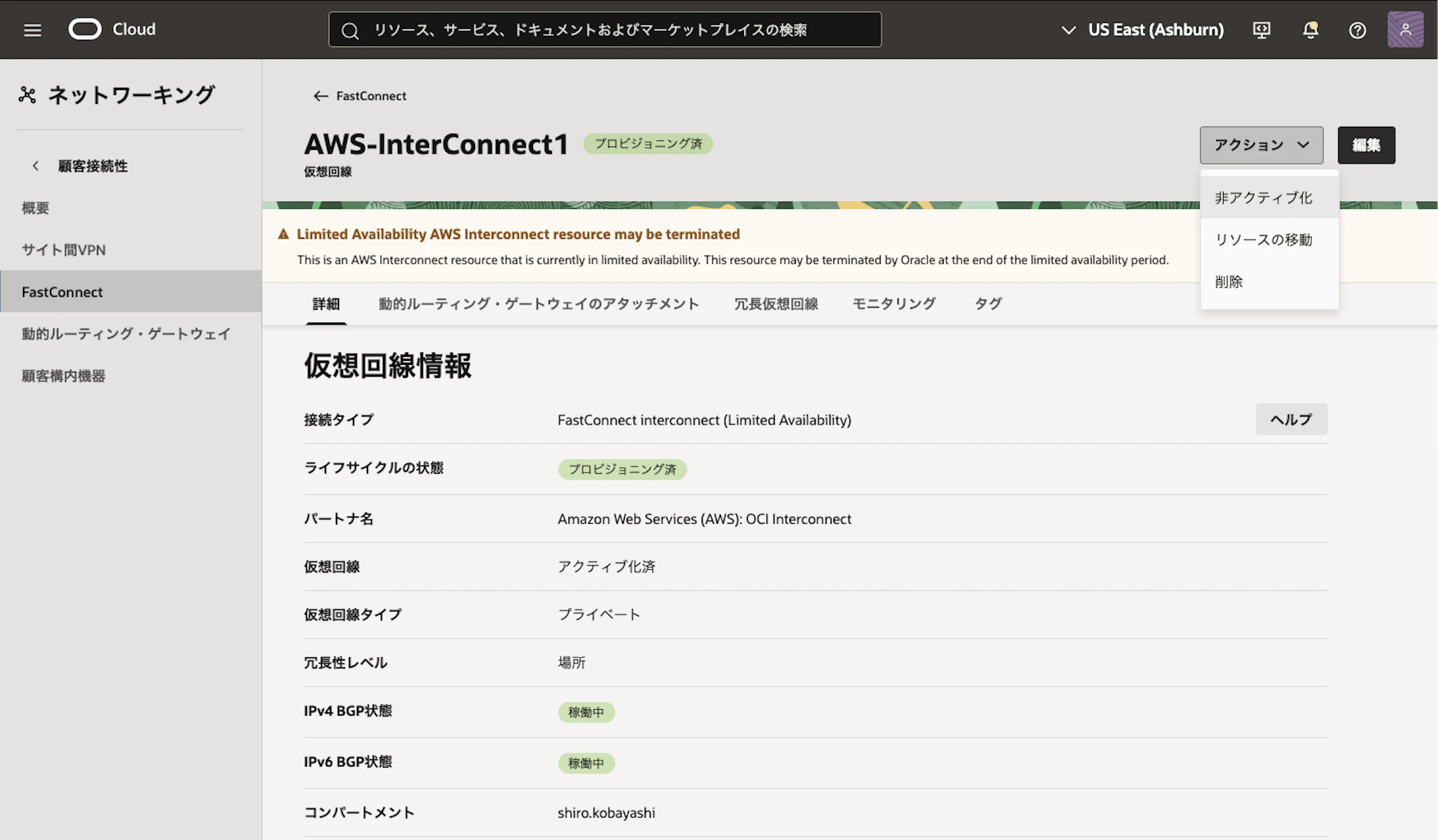Click the FastConnect interconnect (Limited Availability) value
This screenshot has height=840, width=1438.
click(704, 420)
